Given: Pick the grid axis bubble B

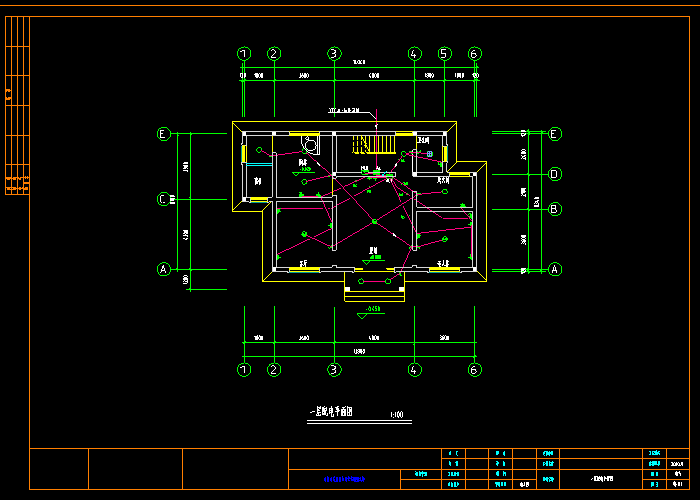Looking at the screenshot, I should (x=554, y=209).
